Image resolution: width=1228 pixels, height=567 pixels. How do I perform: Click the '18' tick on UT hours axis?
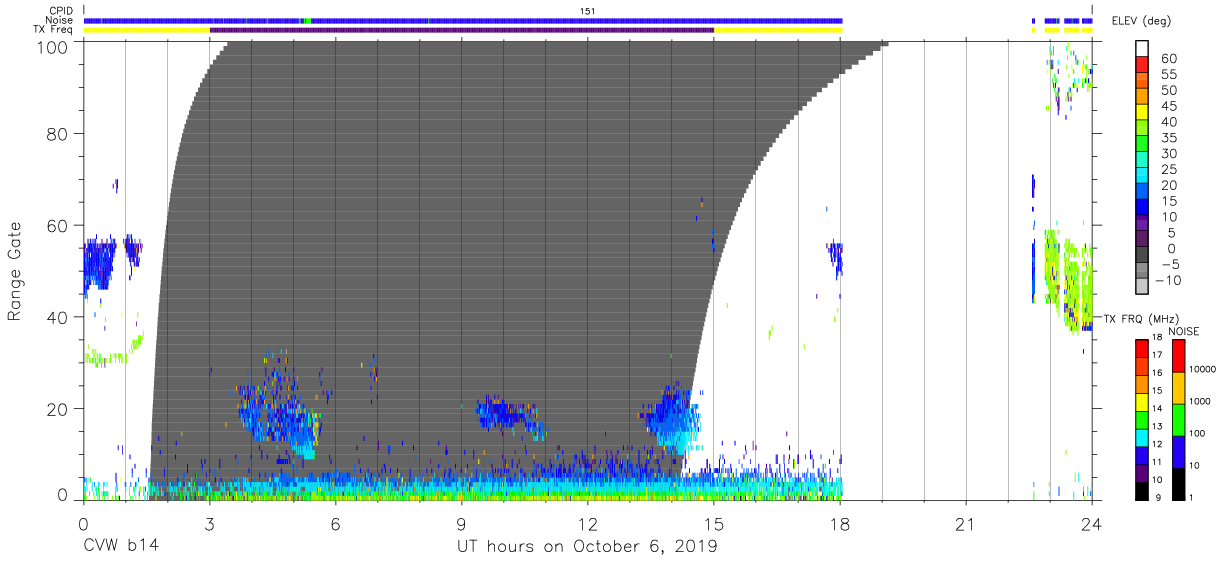click(x=840, y=524)
